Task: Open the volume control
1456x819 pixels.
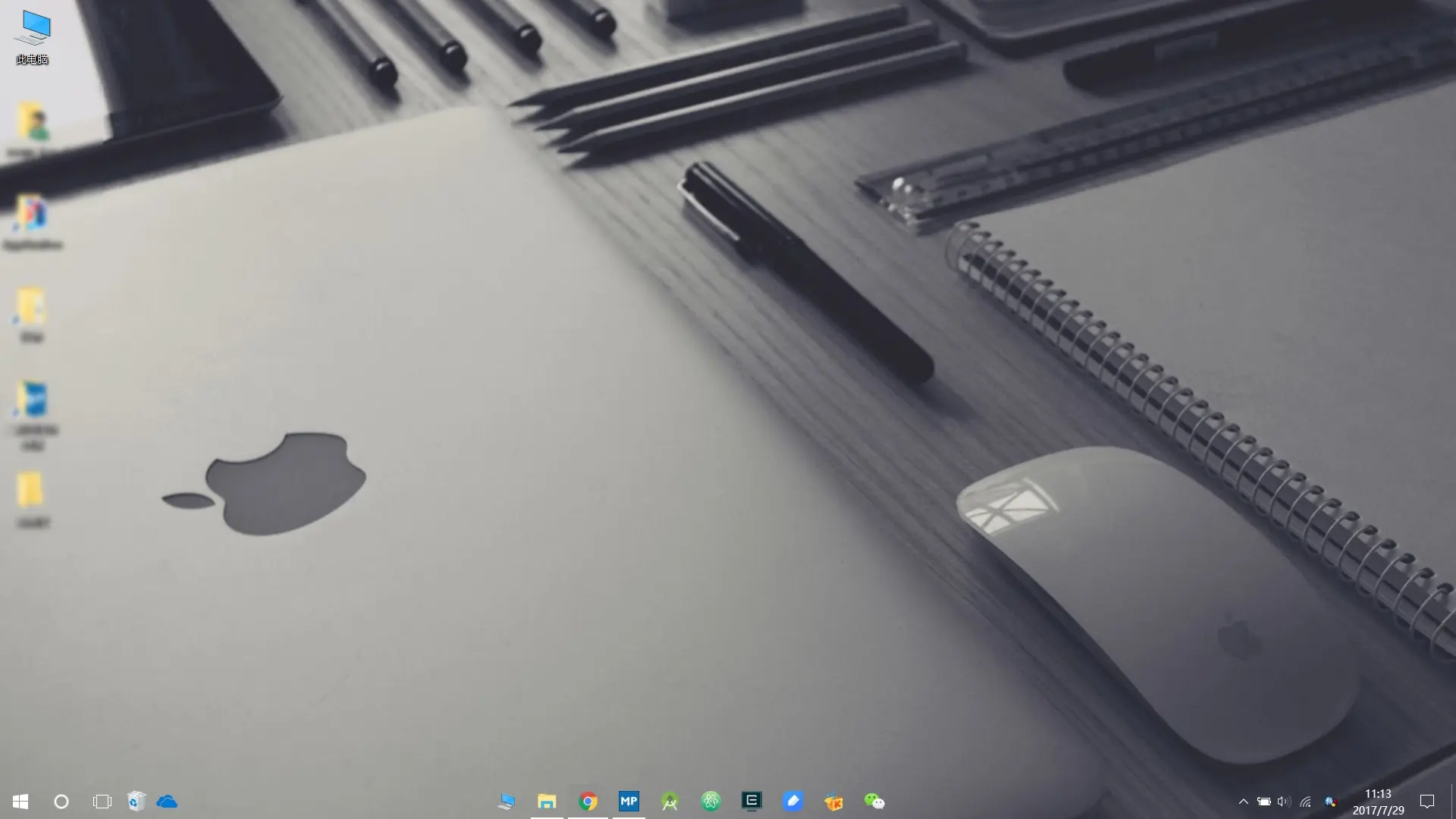Action: [x=1283, y=802]
